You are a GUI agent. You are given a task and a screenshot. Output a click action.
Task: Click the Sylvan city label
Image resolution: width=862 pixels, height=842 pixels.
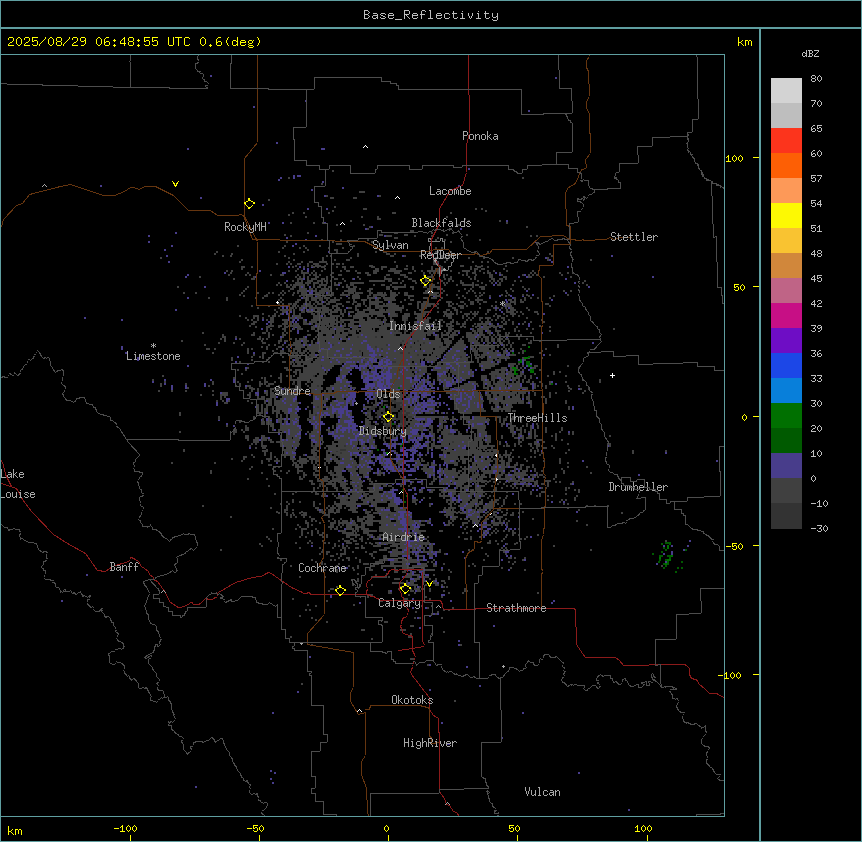coord(390,245)
